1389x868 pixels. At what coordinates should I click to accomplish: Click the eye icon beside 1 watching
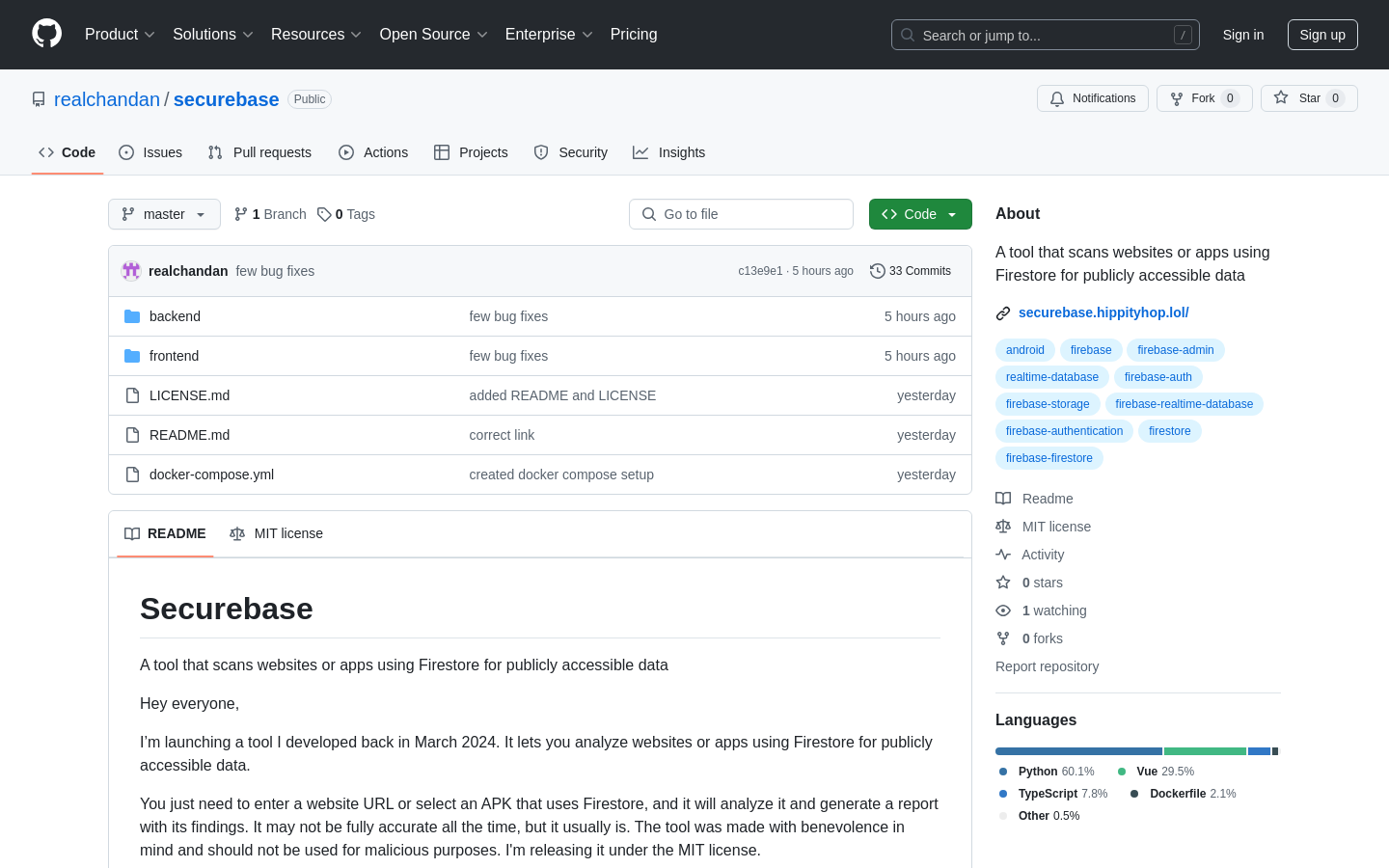tap(1003, 610)
